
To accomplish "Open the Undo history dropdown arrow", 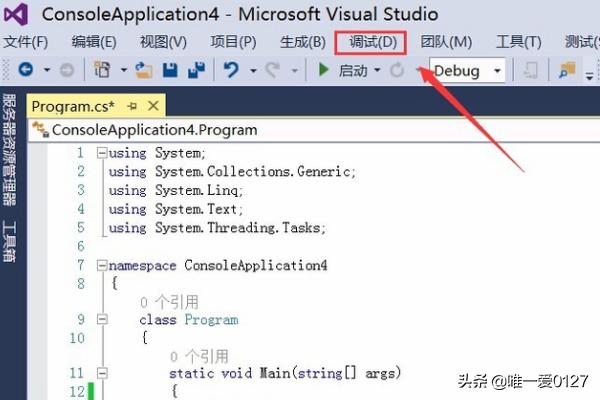I will click(253, 70).
